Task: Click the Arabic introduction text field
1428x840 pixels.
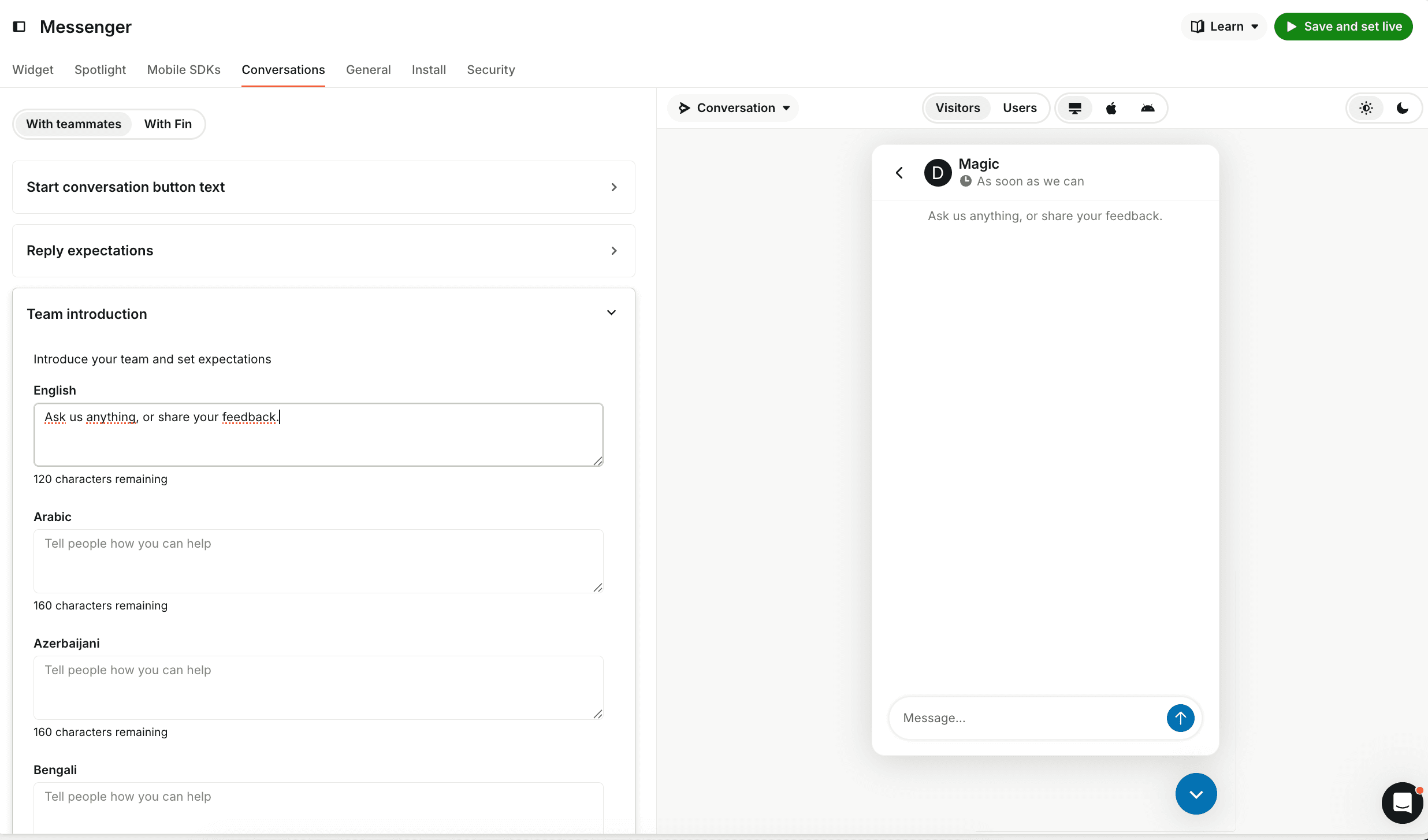Action: pyautogui.click(x=318, y=561)
